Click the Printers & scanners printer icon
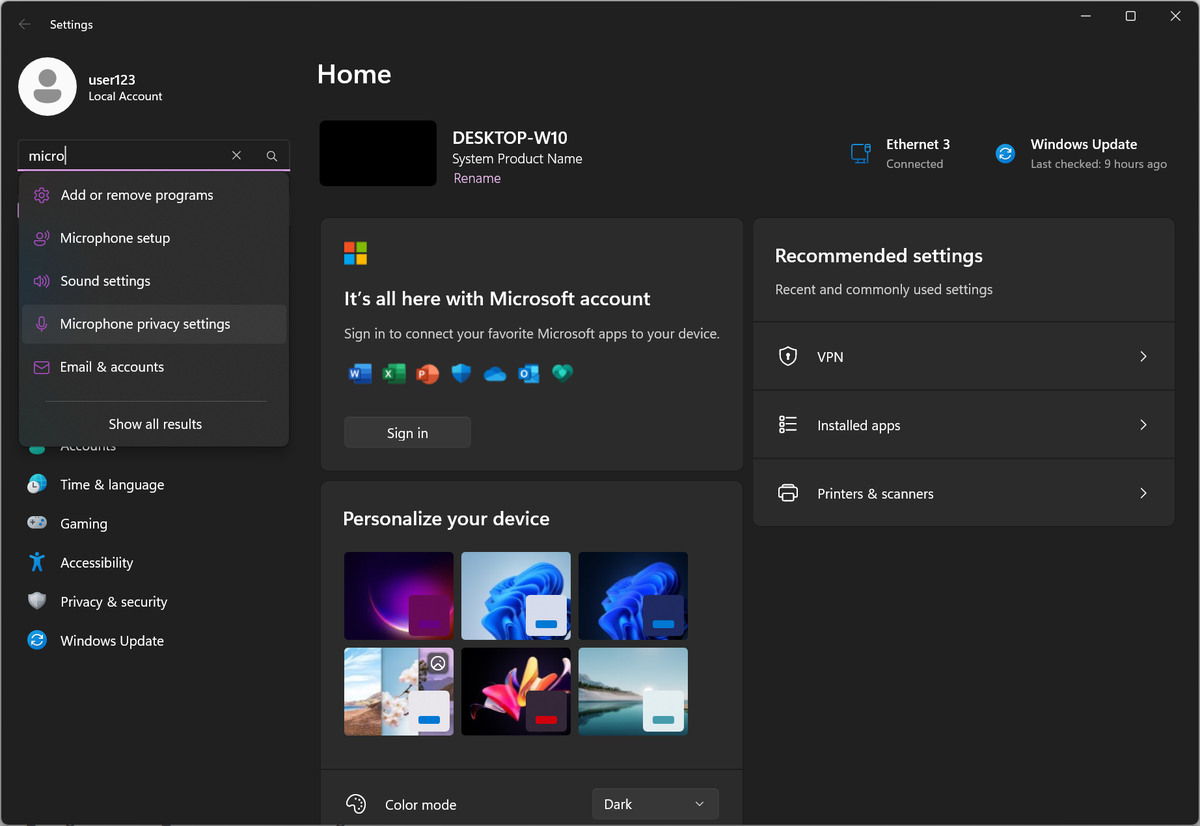 click(788, 493)
